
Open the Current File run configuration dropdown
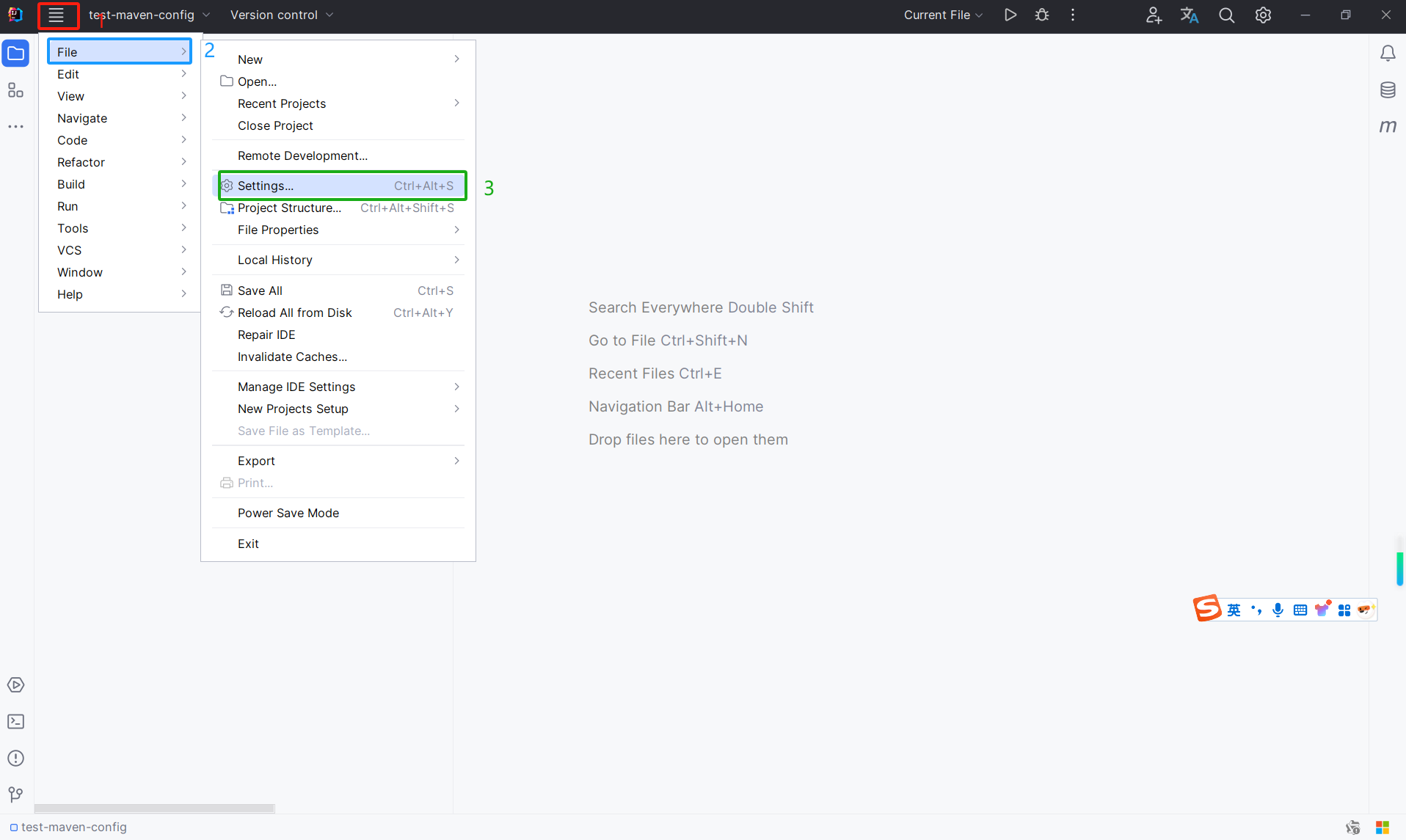[x=943, y=15]
